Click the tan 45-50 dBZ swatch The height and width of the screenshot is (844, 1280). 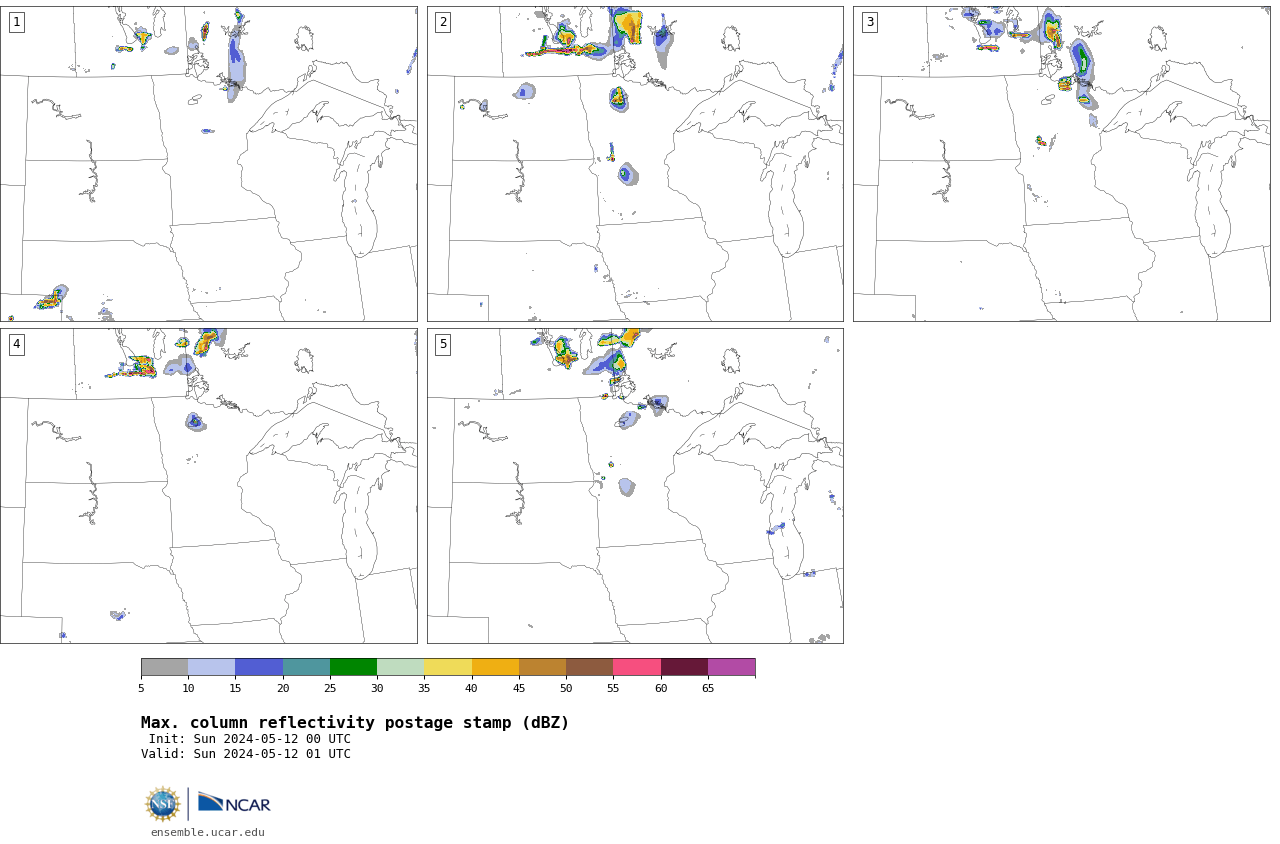pos(542,667)
